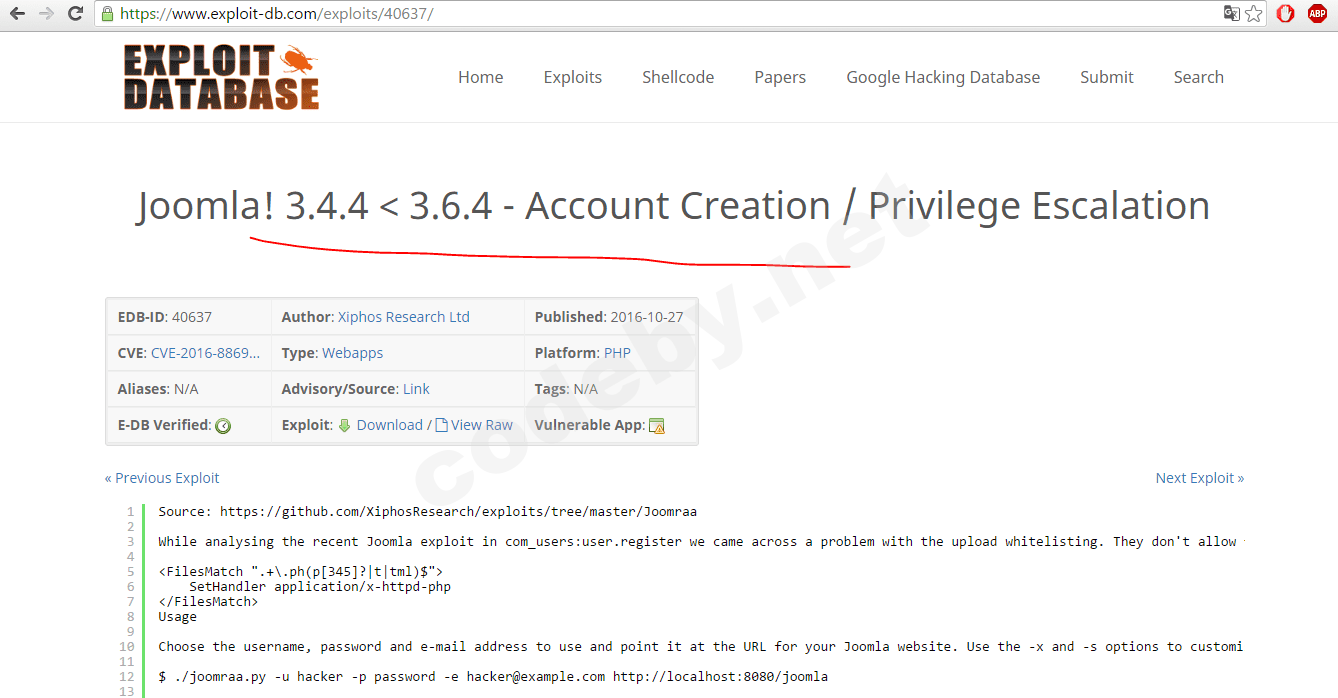Click the Webapps type link

[352, 353]
